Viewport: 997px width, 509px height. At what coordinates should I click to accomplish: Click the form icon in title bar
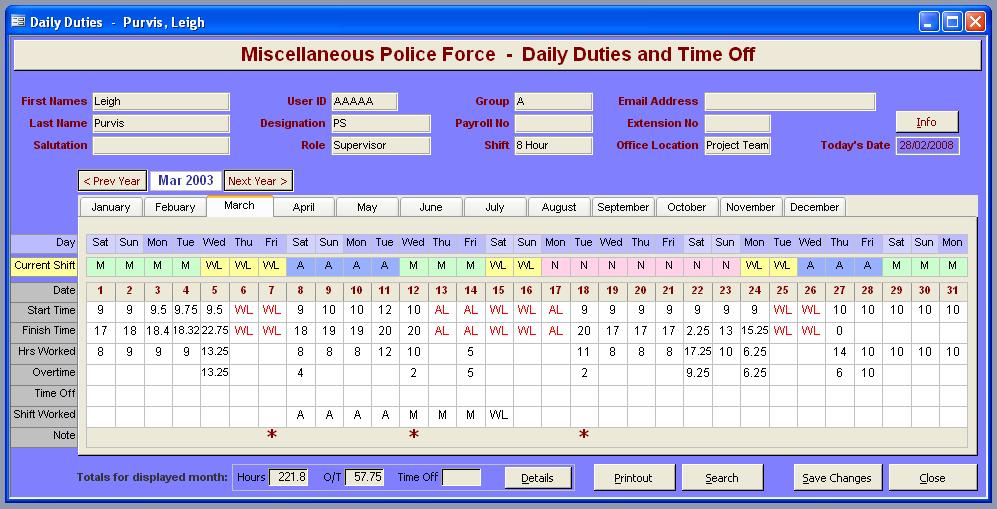click(x=17, y=21)
